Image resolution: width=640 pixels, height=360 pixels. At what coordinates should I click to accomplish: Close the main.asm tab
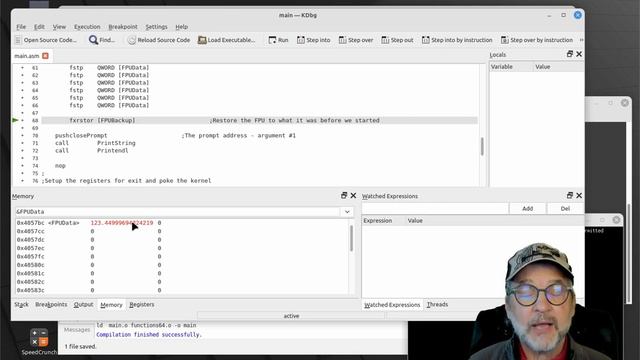click(45, 56)
